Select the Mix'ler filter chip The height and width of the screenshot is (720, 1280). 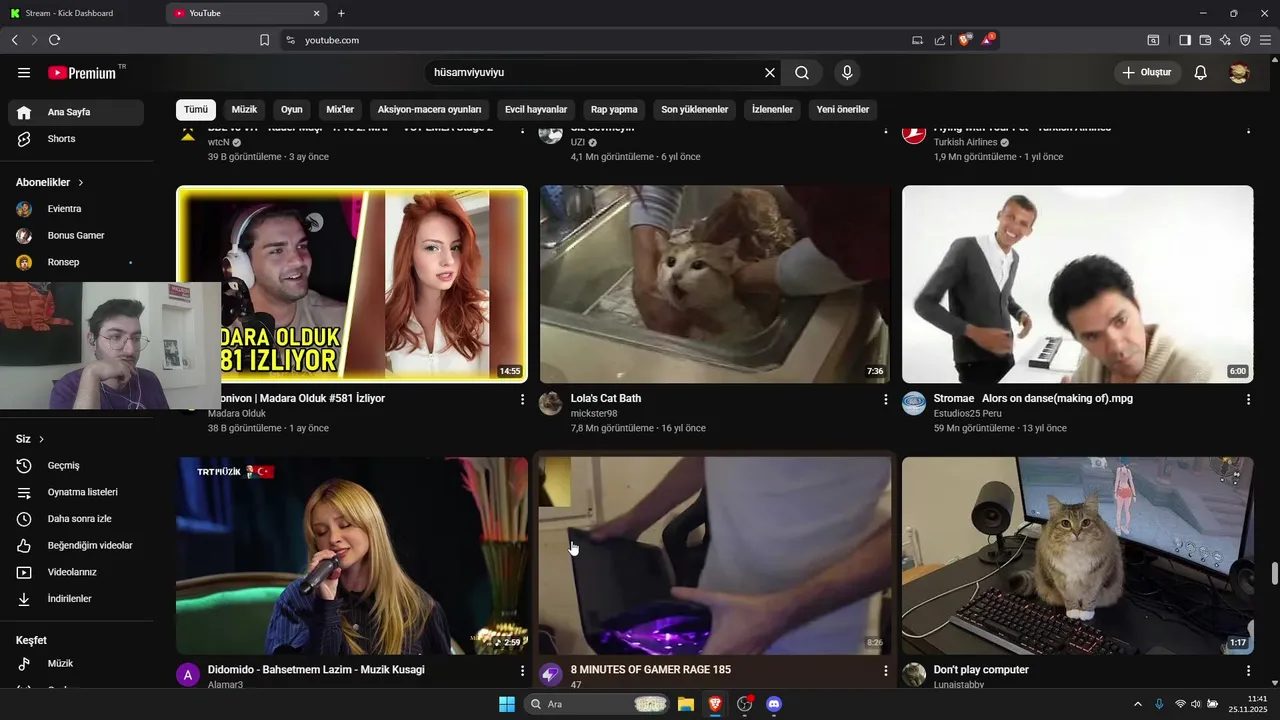[x=340, y=110]
